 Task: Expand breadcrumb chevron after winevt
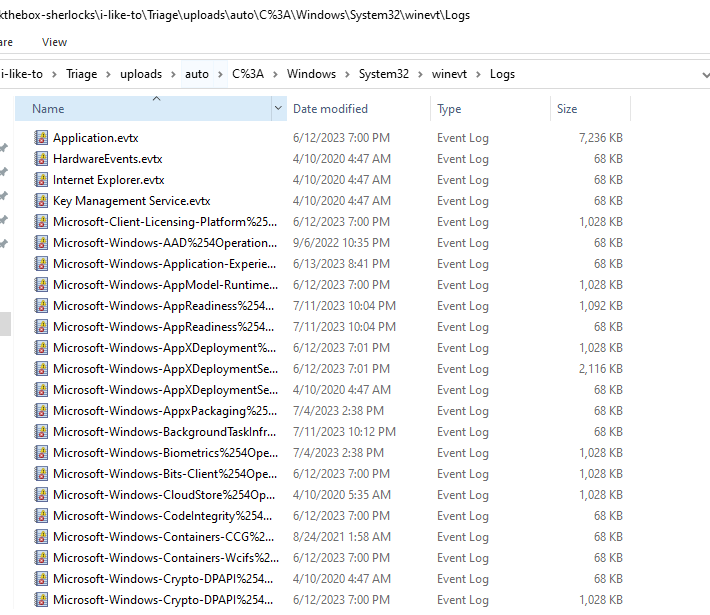tap(480, 74)
